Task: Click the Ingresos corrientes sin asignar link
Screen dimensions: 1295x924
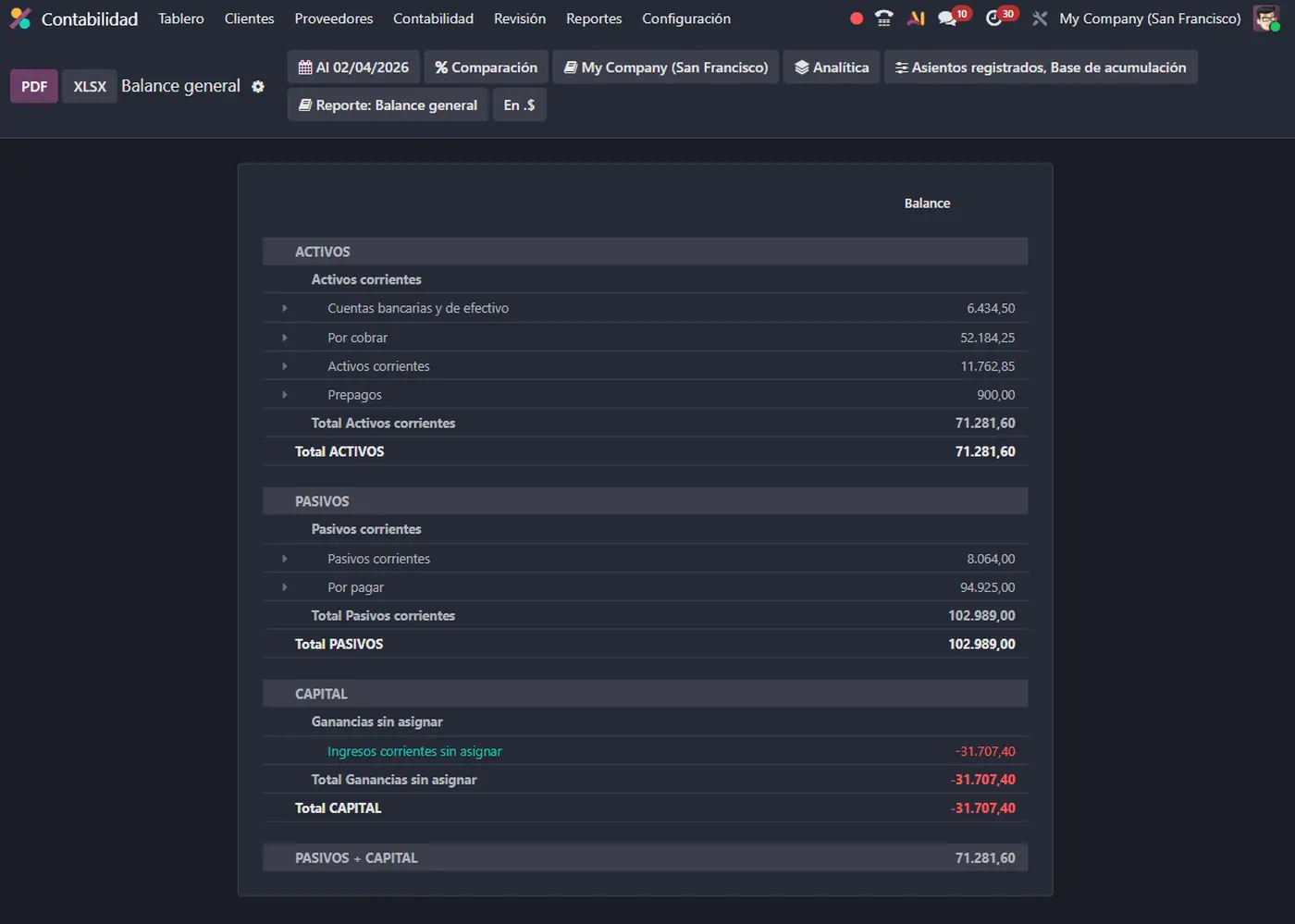Action: click(x=414, y=751)
